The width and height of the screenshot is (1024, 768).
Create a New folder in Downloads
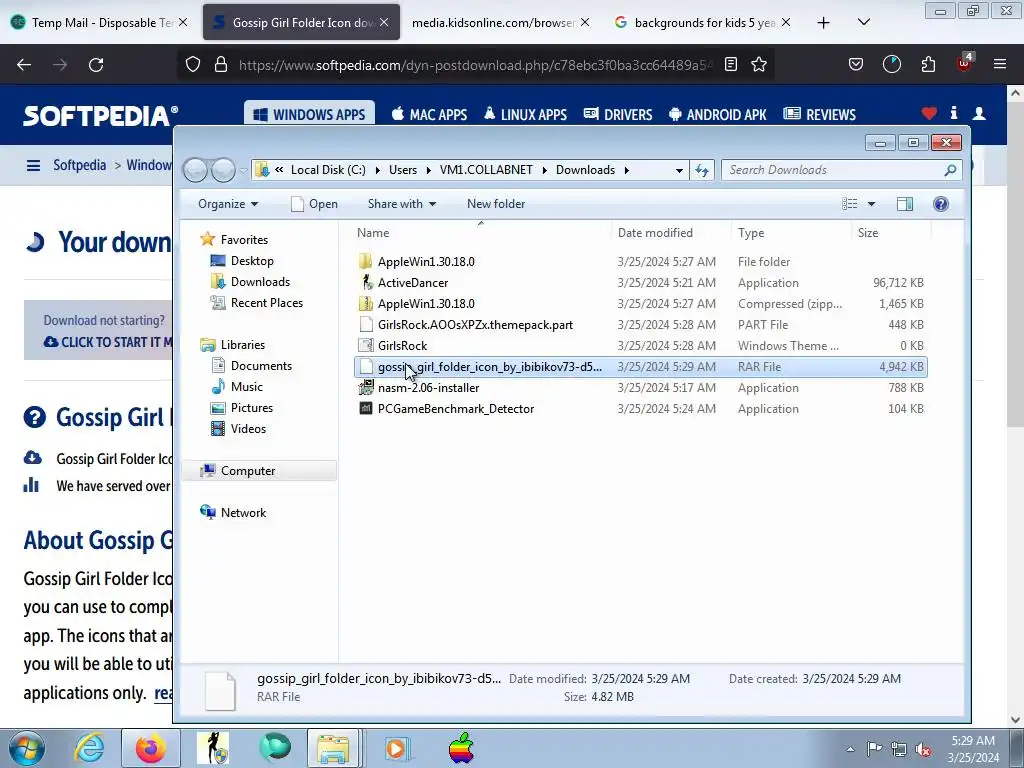coord(496,204)
